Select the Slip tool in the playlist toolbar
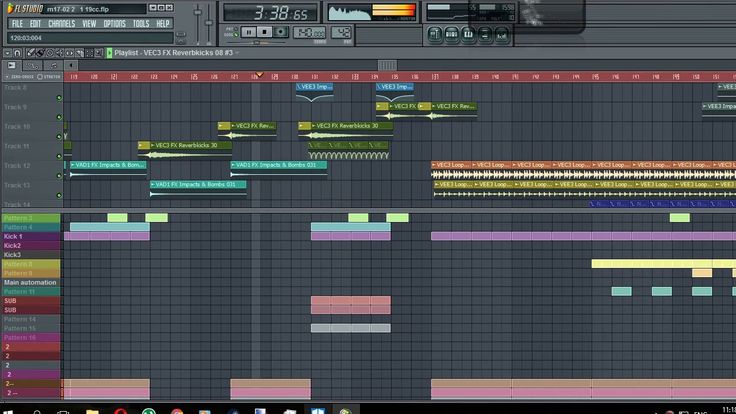736x414 pixels. 69,53
